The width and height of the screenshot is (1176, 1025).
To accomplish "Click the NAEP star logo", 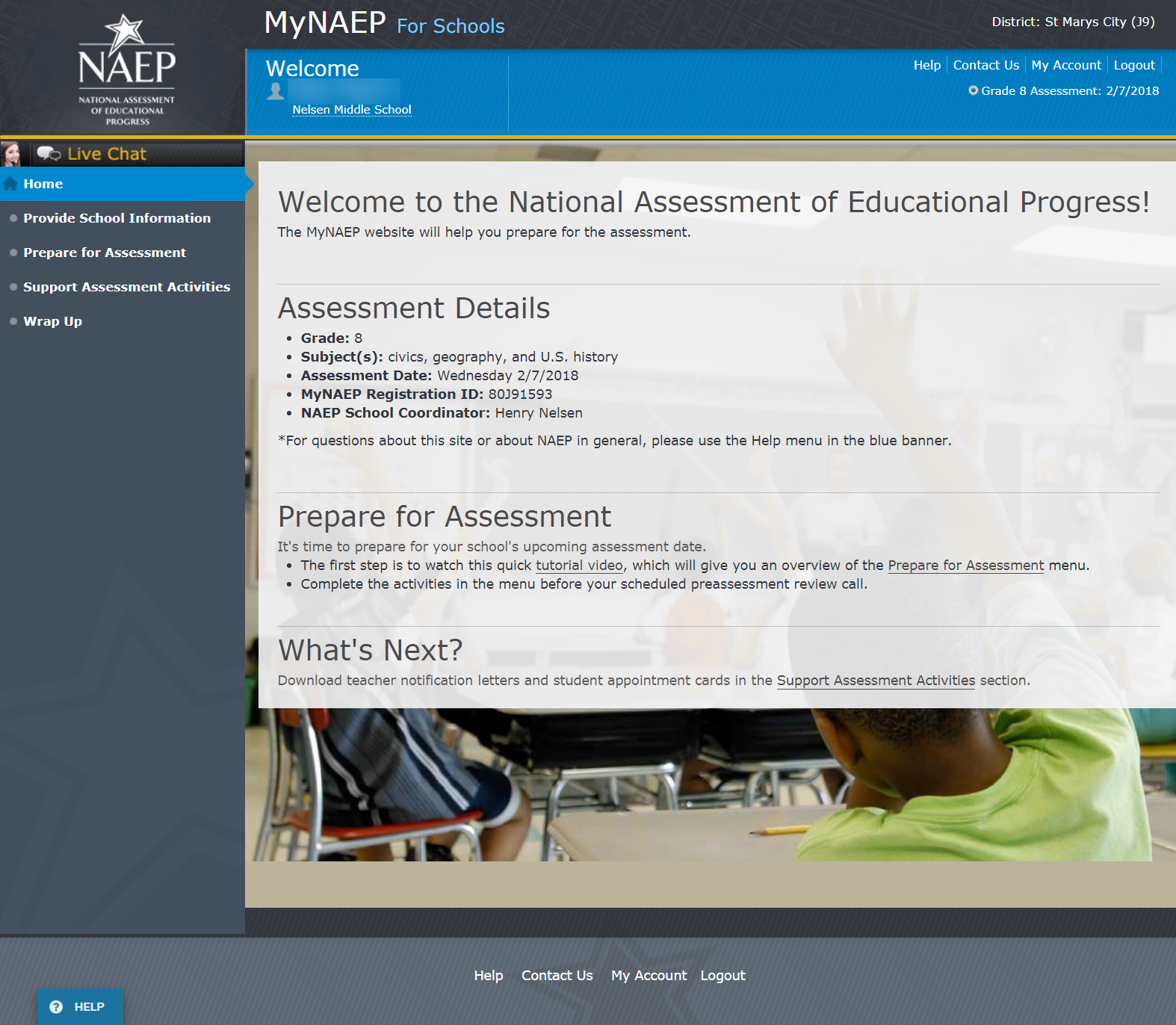I will (x=127, y=69).
